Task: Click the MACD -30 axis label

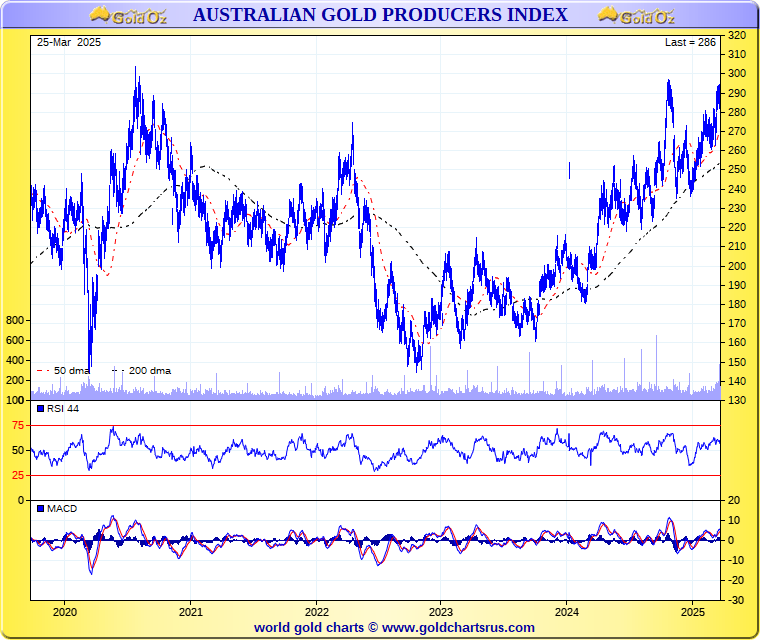Action: [736, 600]
